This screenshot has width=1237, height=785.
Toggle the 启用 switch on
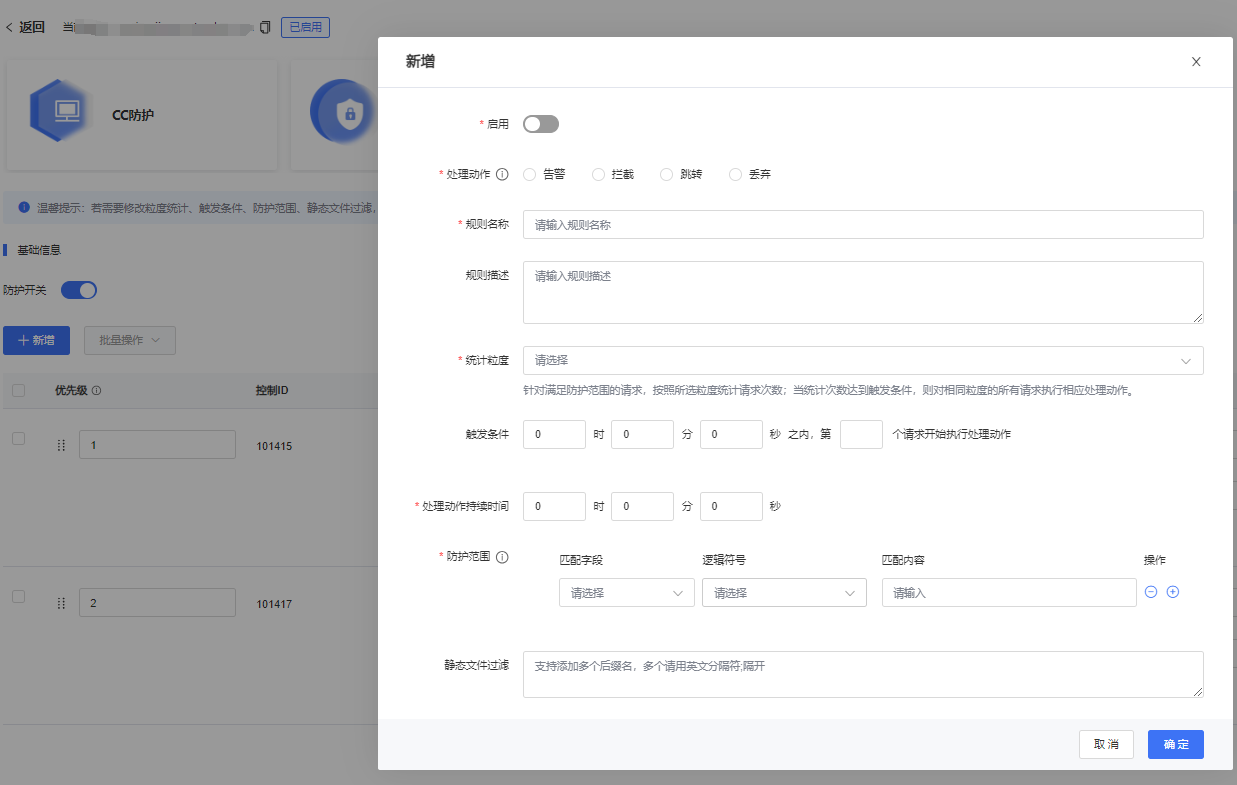[x=540, y=124]
